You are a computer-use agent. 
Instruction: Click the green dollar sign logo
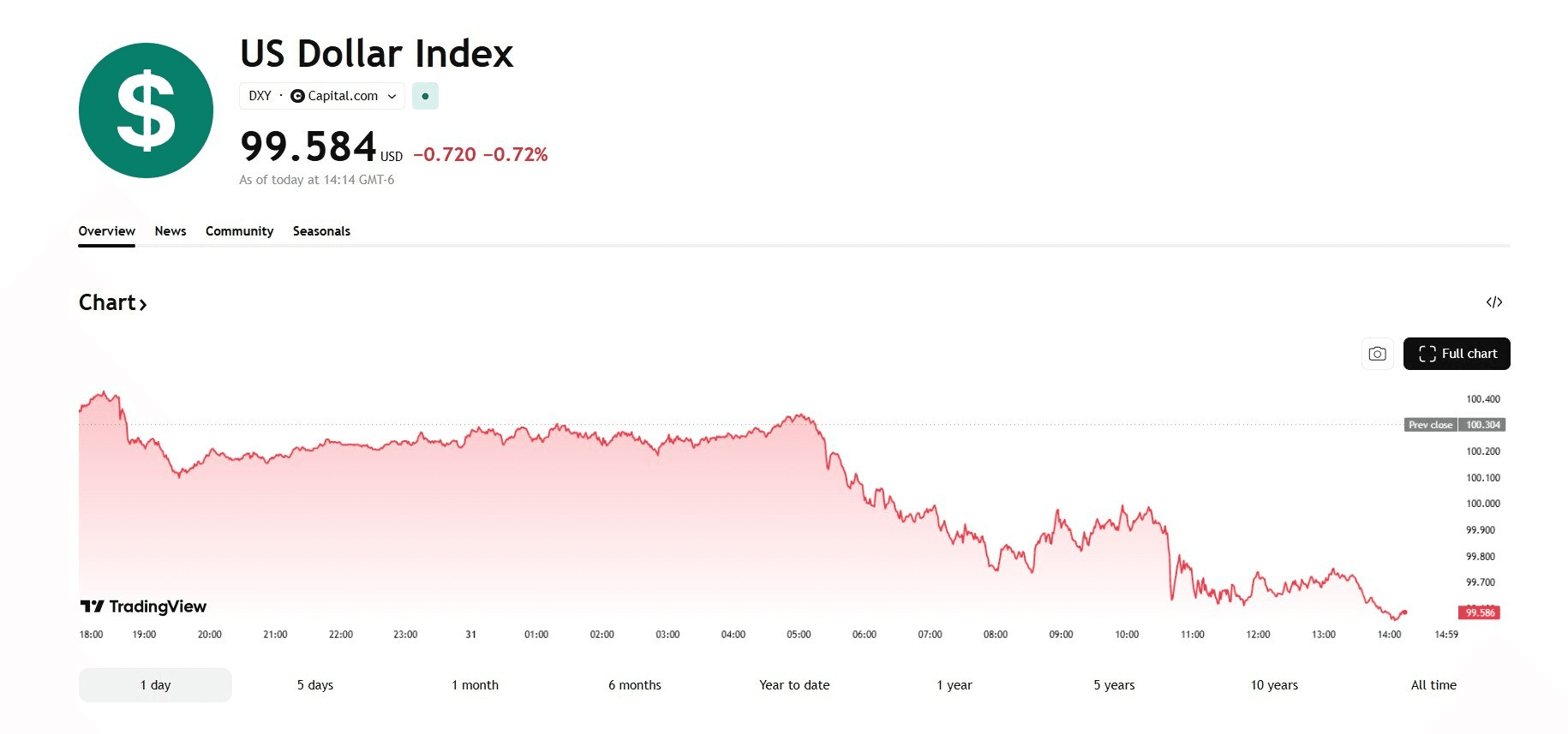(x=146, y=110)
